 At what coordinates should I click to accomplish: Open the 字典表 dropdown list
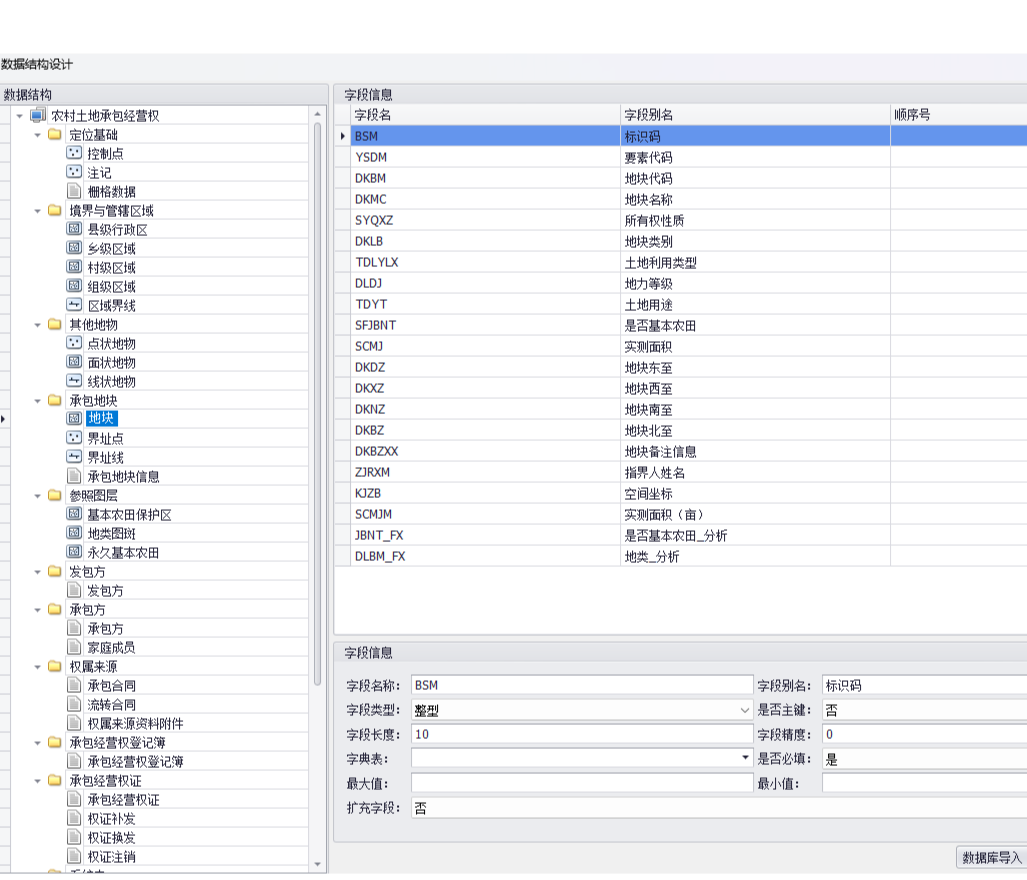(745, 758)
